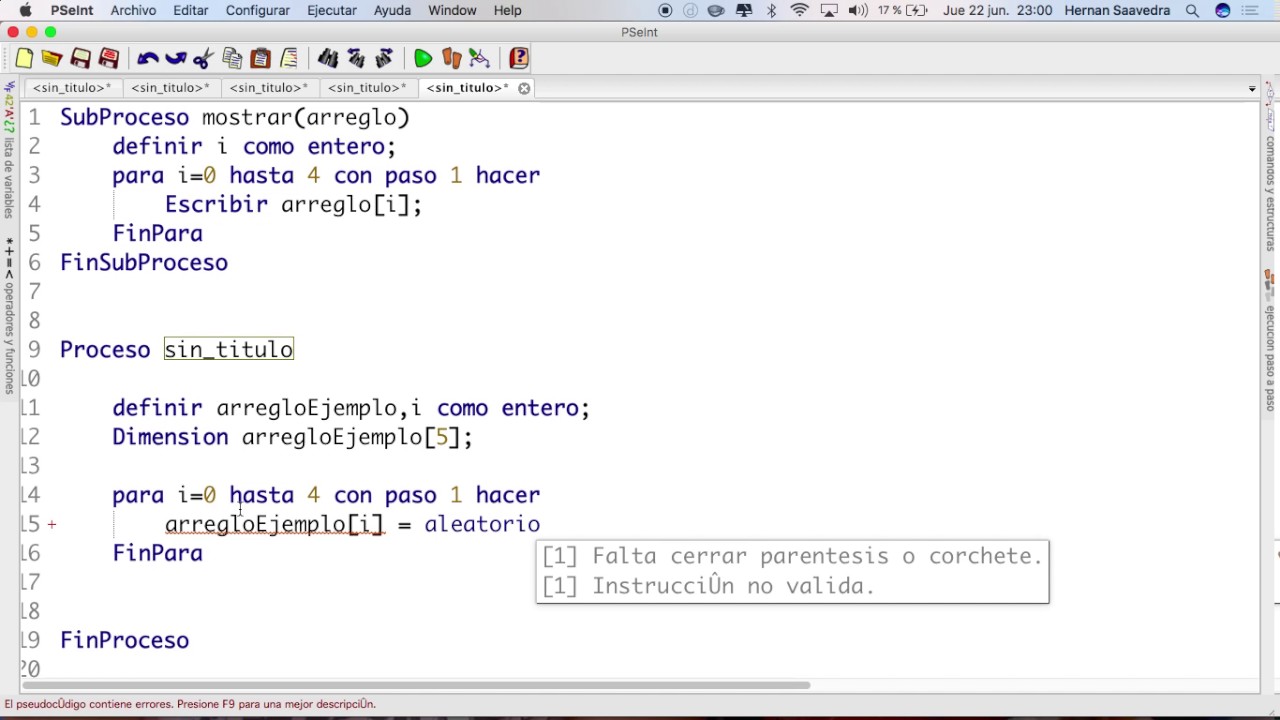This screenshot has width=1280, height=720.
Task: Open the tab list dropdown arrow
Action: pyautogui.click(x=1252, y=89)
